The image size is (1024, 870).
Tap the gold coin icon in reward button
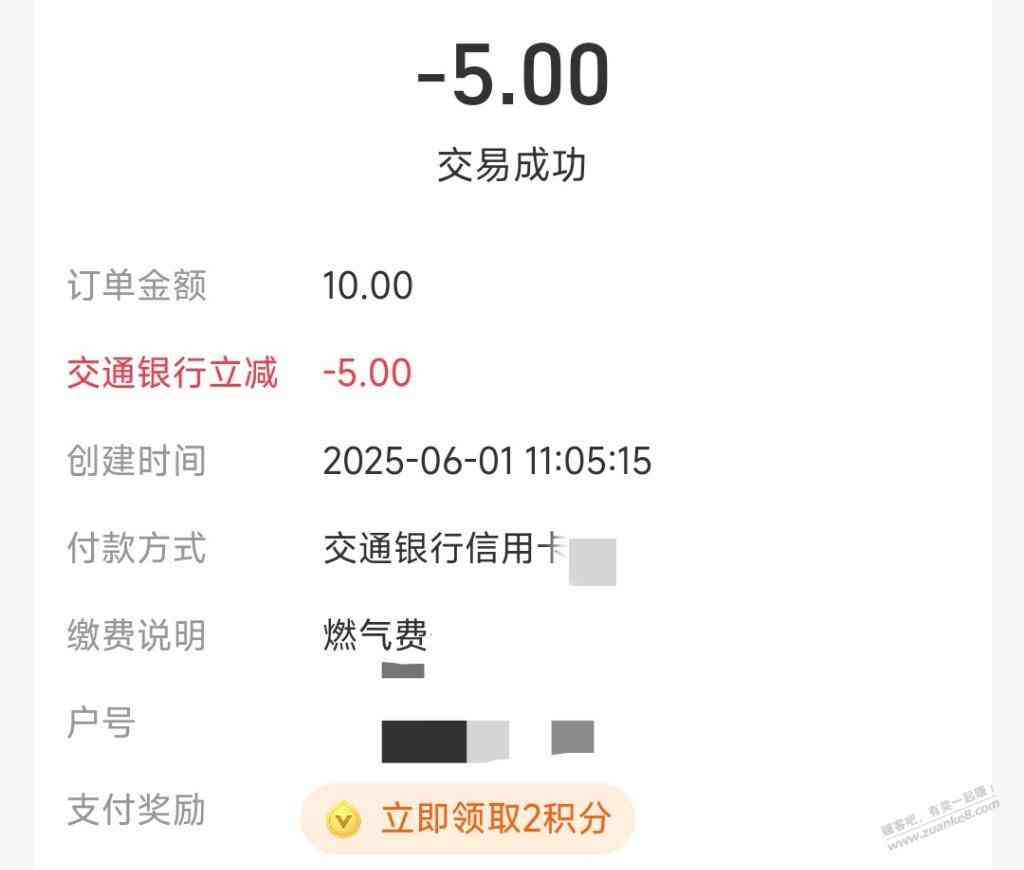(344, 820)
